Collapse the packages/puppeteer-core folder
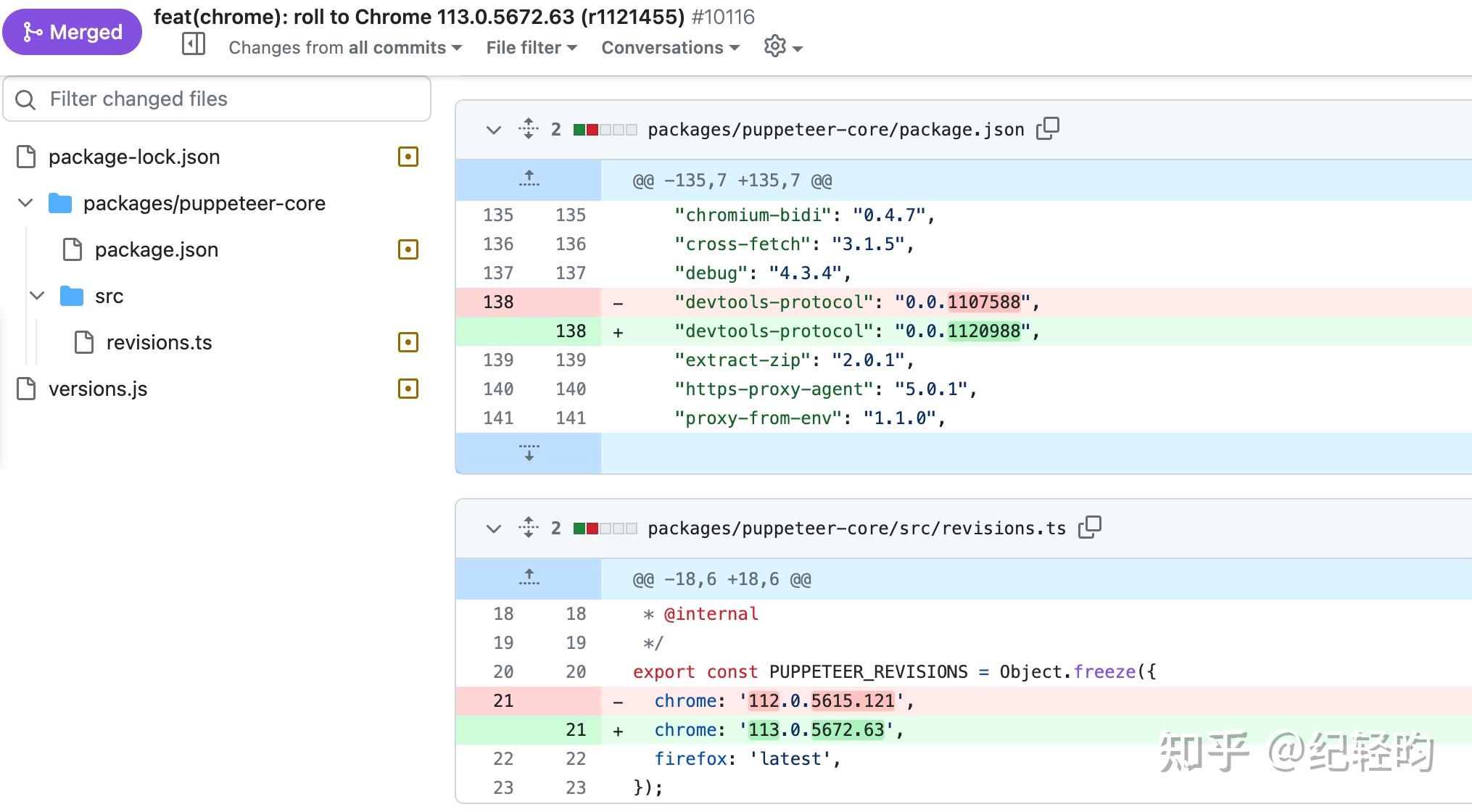The height and width of the screenshot is (812, 1472). click(x=26, y=203)
